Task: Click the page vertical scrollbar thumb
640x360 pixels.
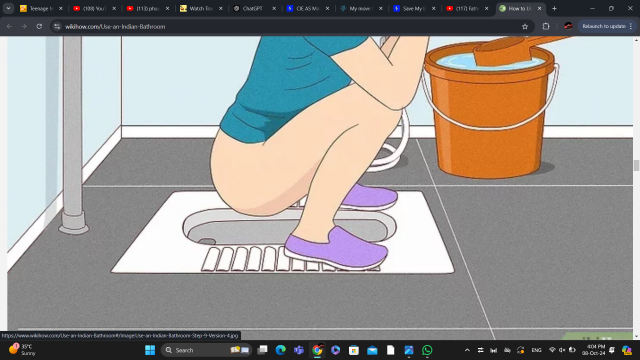Action: (636, 165)
